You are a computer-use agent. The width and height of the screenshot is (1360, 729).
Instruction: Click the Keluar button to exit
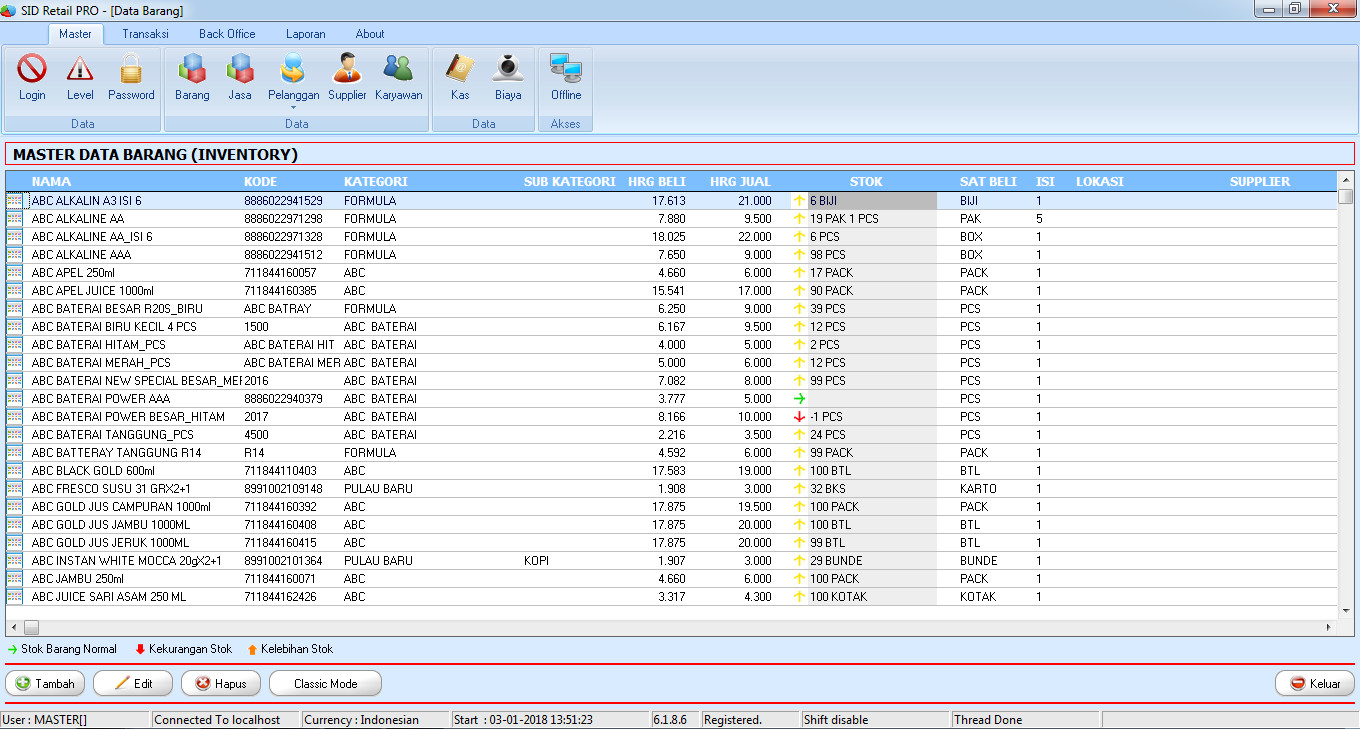(1315, 683)
